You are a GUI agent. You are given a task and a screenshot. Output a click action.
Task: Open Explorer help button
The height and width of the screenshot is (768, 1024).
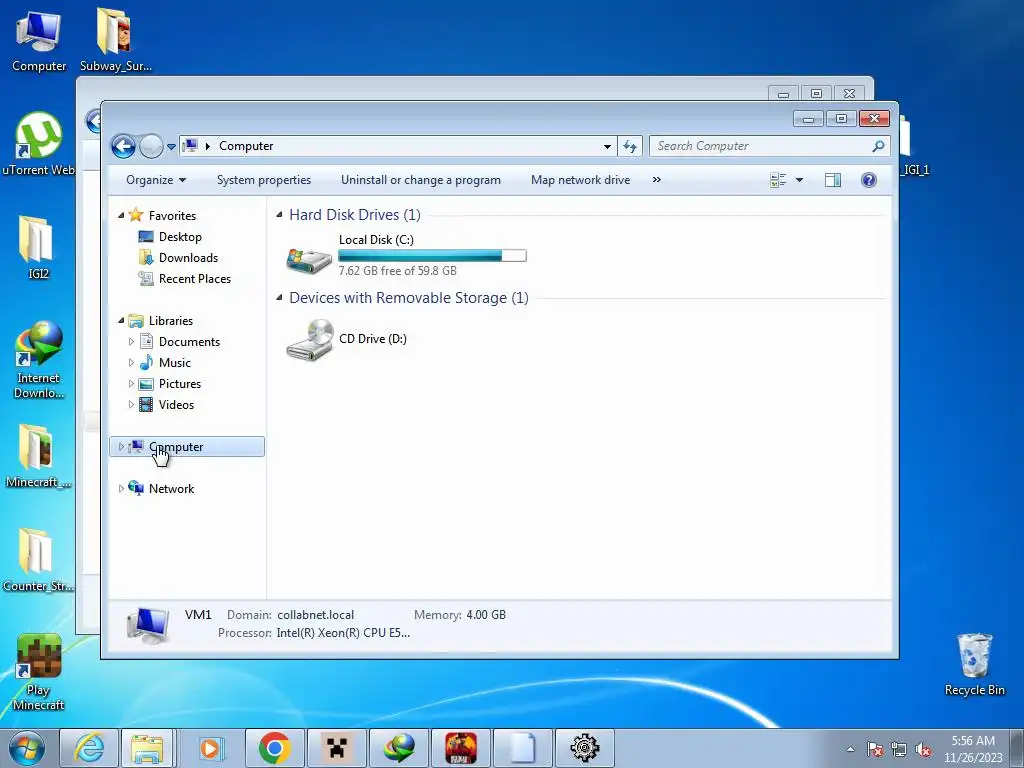coord(869,180)
